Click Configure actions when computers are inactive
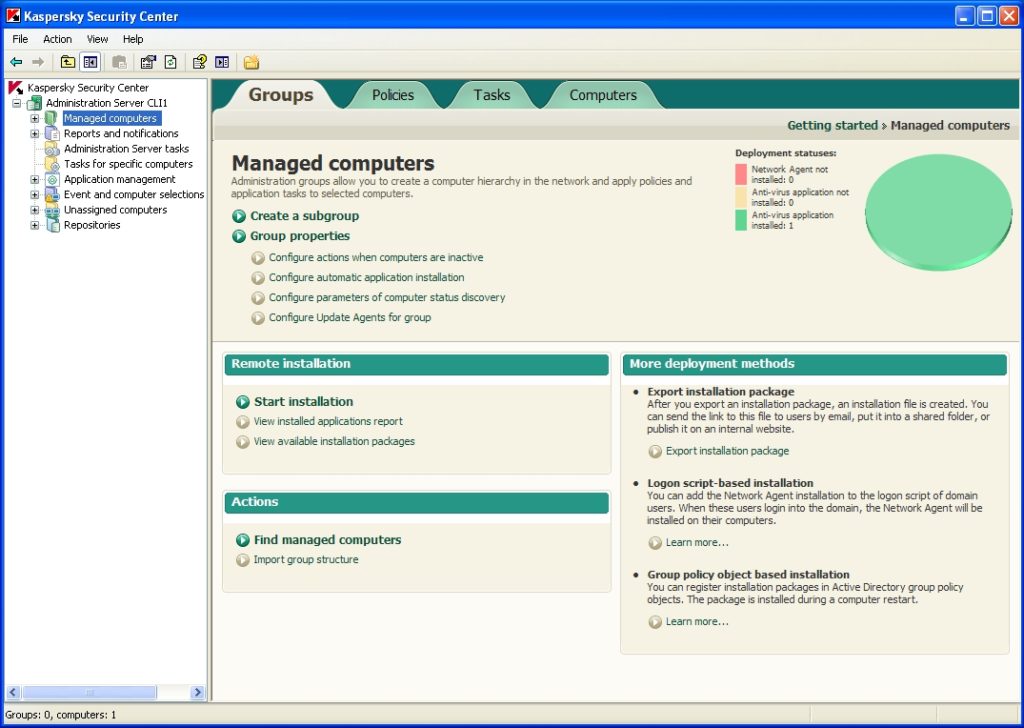This screenshot has height=728, width=1024. pos(376,257)
